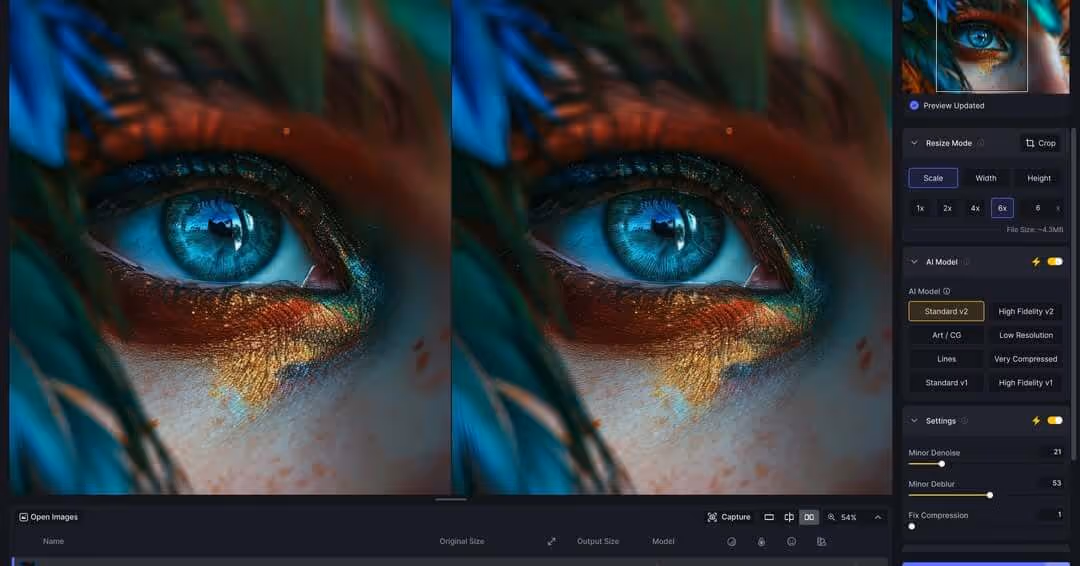Image resolution: width=1080 pixels, height=566 pixels.
Task: Select the Lines model
Action: pyautogui.click(x=946, y=359)
